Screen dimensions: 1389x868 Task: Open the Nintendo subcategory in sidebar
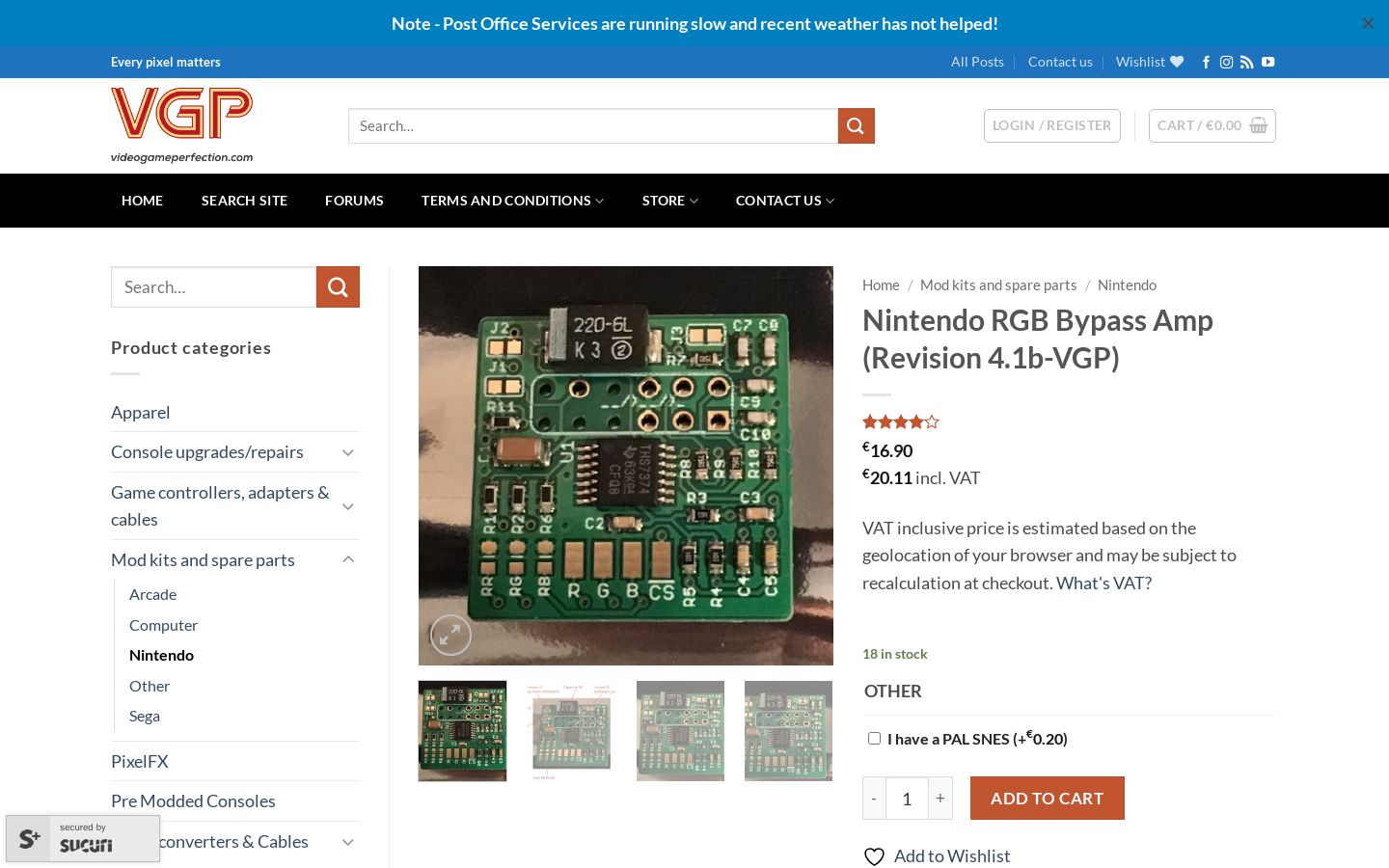(161, 655)
